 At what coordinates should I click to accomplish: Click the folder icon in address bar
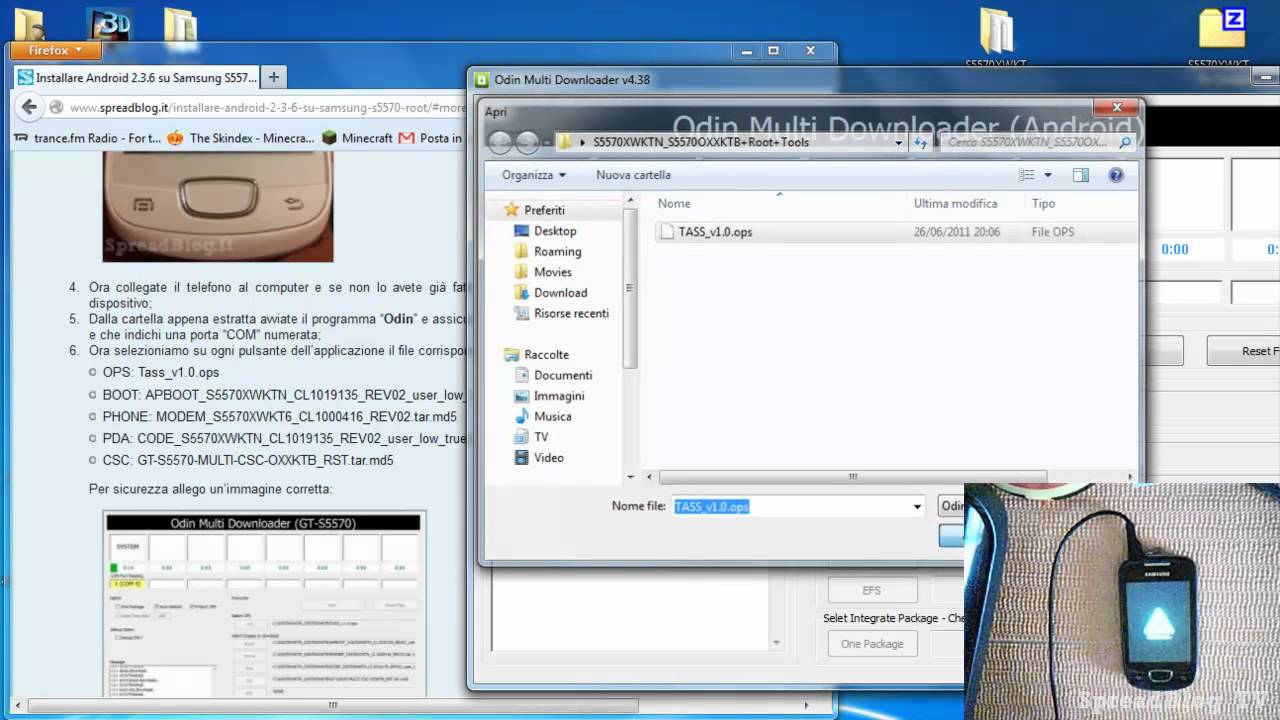point(565,142)
